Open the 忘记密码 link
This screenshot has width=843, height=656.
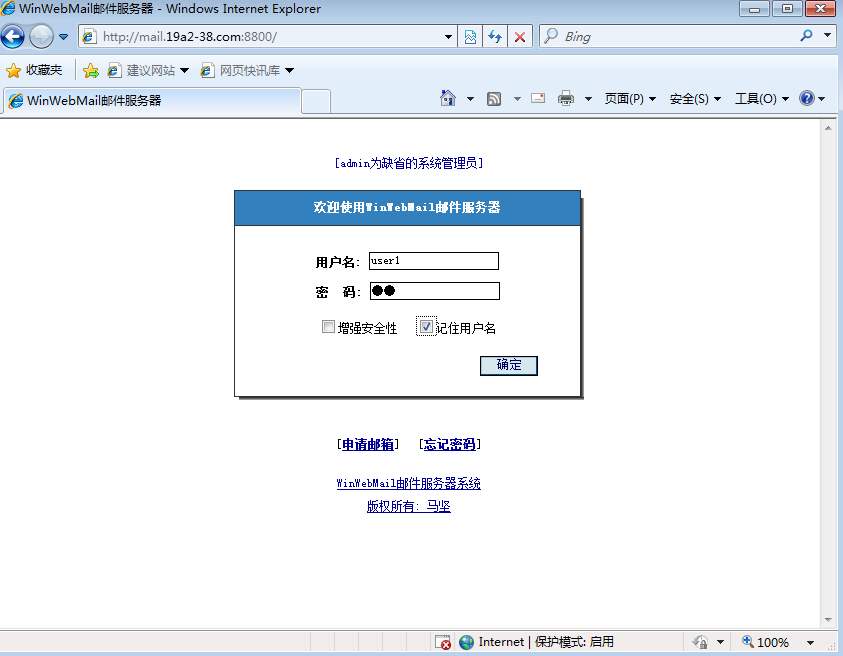pyautogui.click(x=449, y=444)
